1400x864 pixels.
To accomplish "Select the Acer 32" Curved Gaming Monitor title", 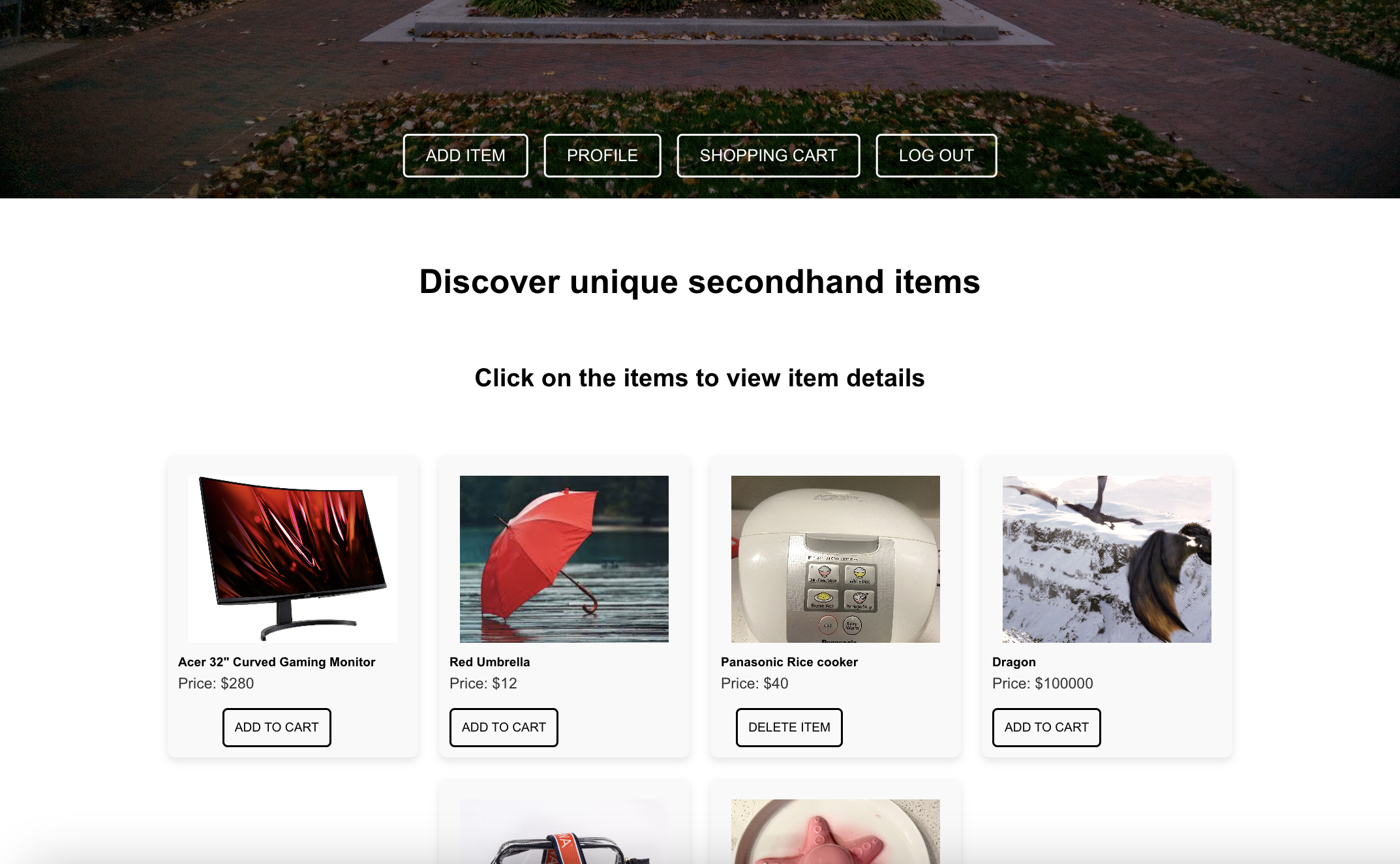I will [277, 662].
